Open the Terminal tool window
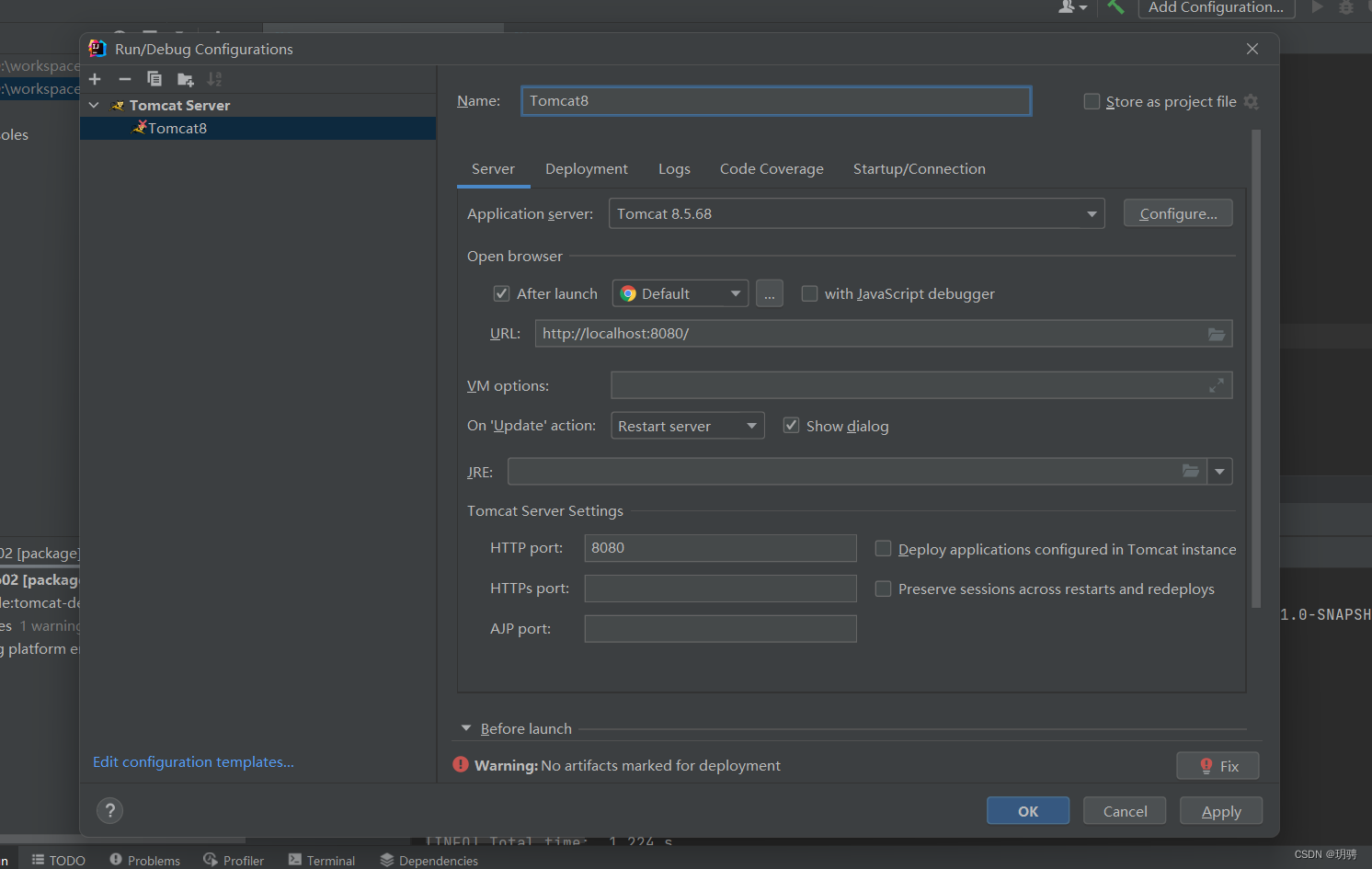 tap(322, 861)
